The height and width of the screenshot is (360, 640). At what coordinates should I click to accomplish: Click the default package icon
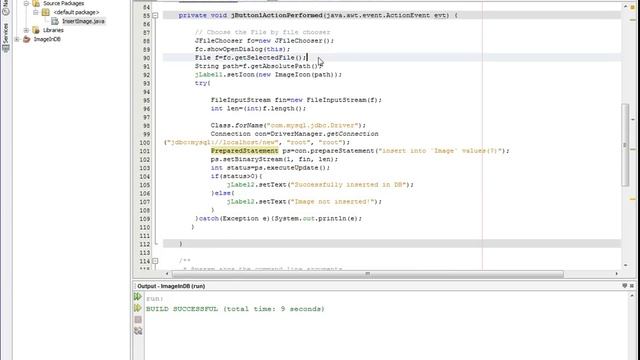click(x=46, y=12)
